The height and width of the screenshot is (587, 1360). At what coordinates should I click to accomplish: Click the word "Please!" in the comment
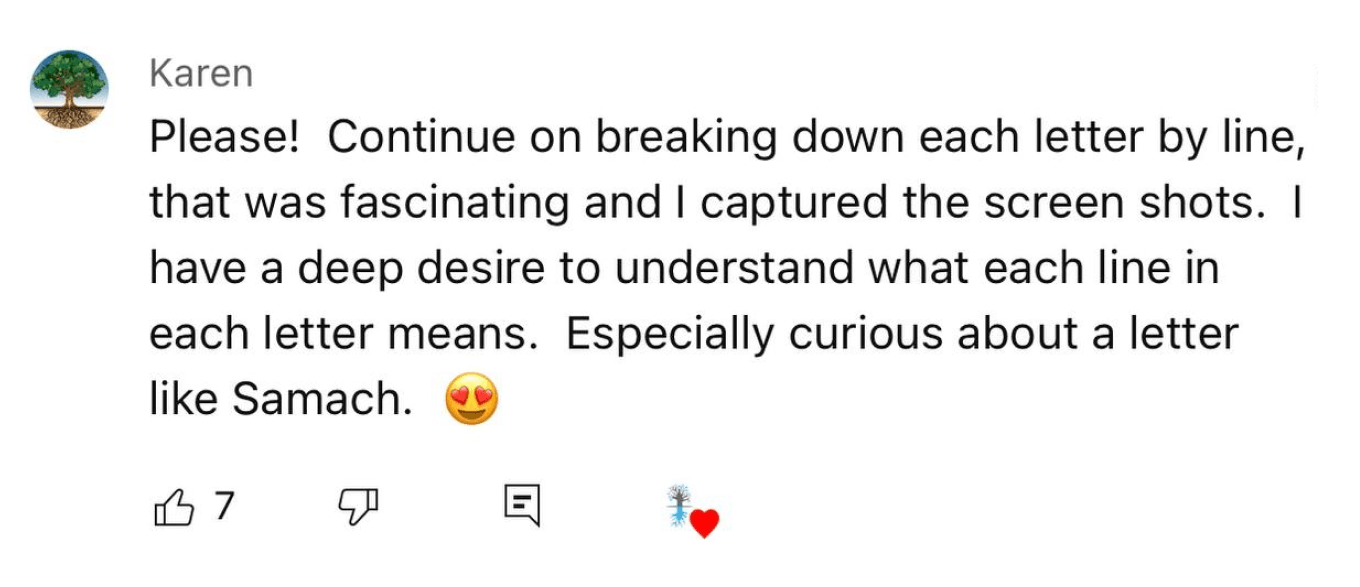pyautogui.click(x=224, y=138)
